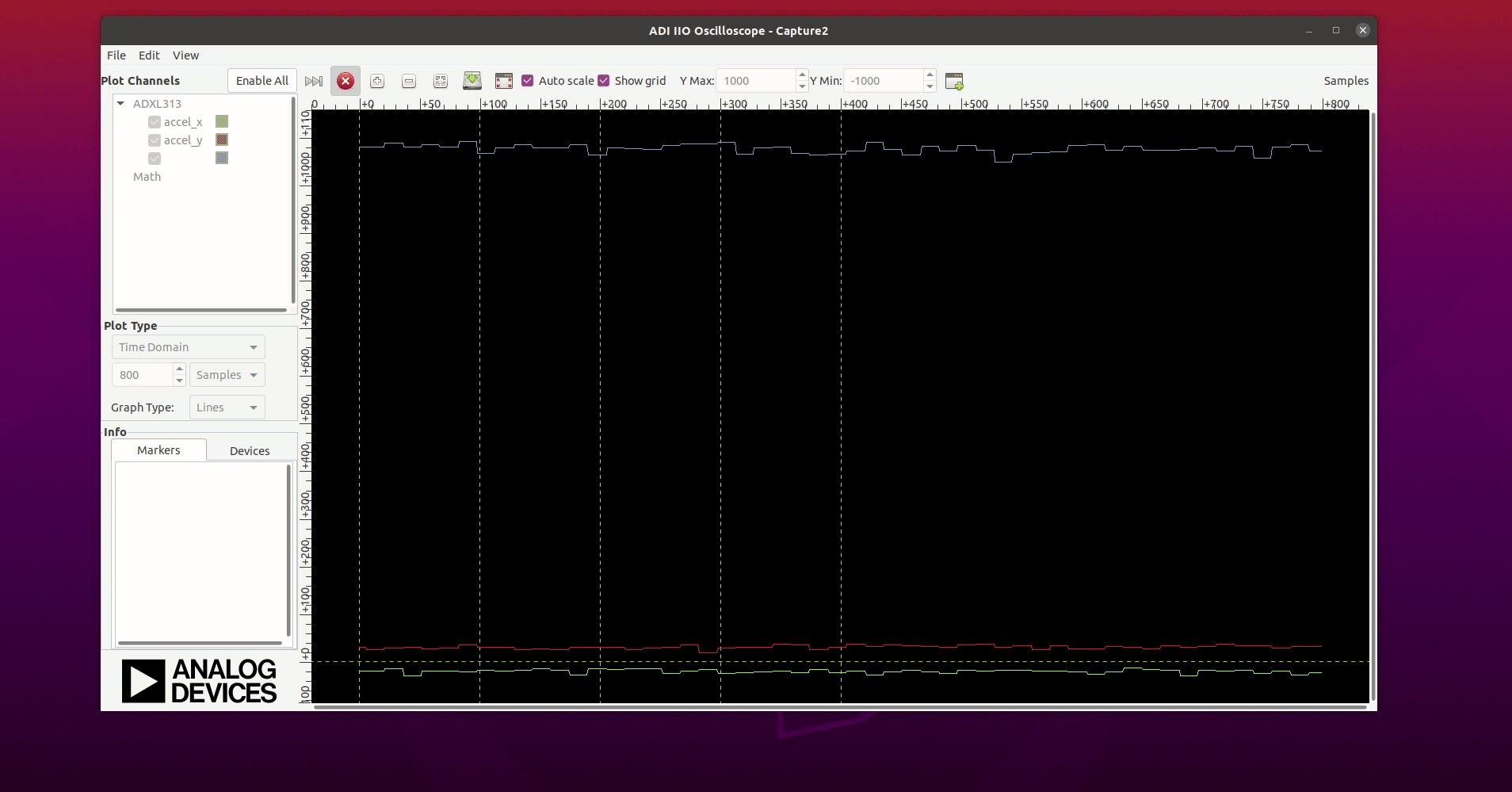Toggle the Auto scale checkbox
Image resolution: width=1512 pixels, height=792 pixels.
[528, 81]
